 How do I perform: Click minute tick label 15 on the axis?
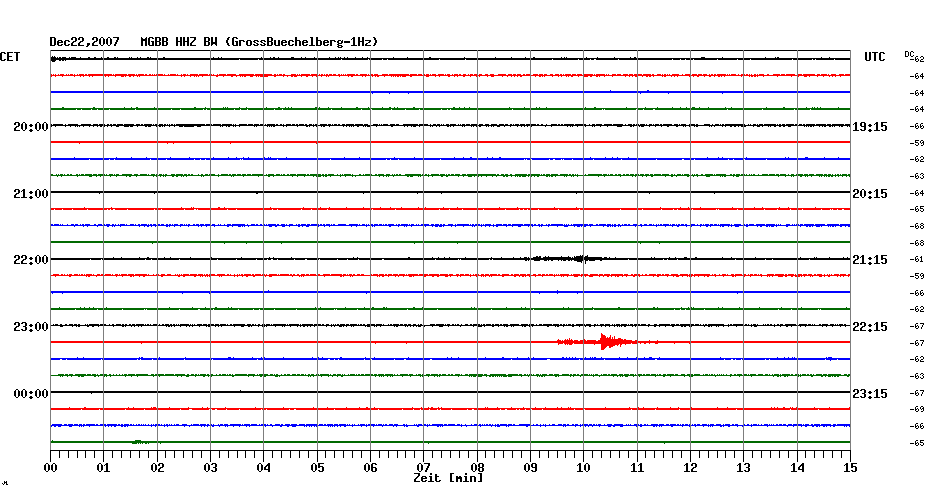849,468
